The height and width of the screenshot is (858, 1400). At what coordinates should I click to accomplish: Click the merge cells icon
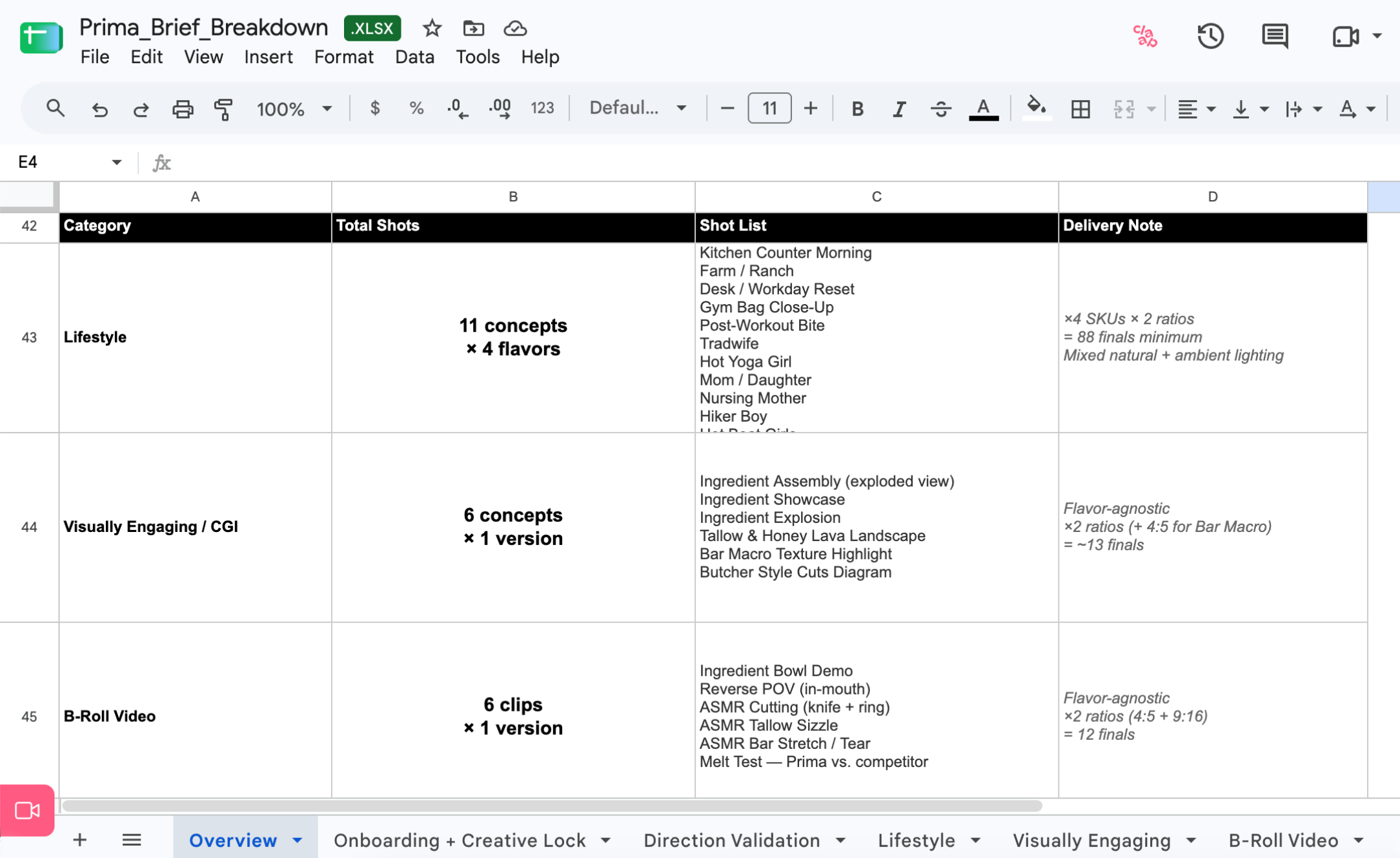1124,108
